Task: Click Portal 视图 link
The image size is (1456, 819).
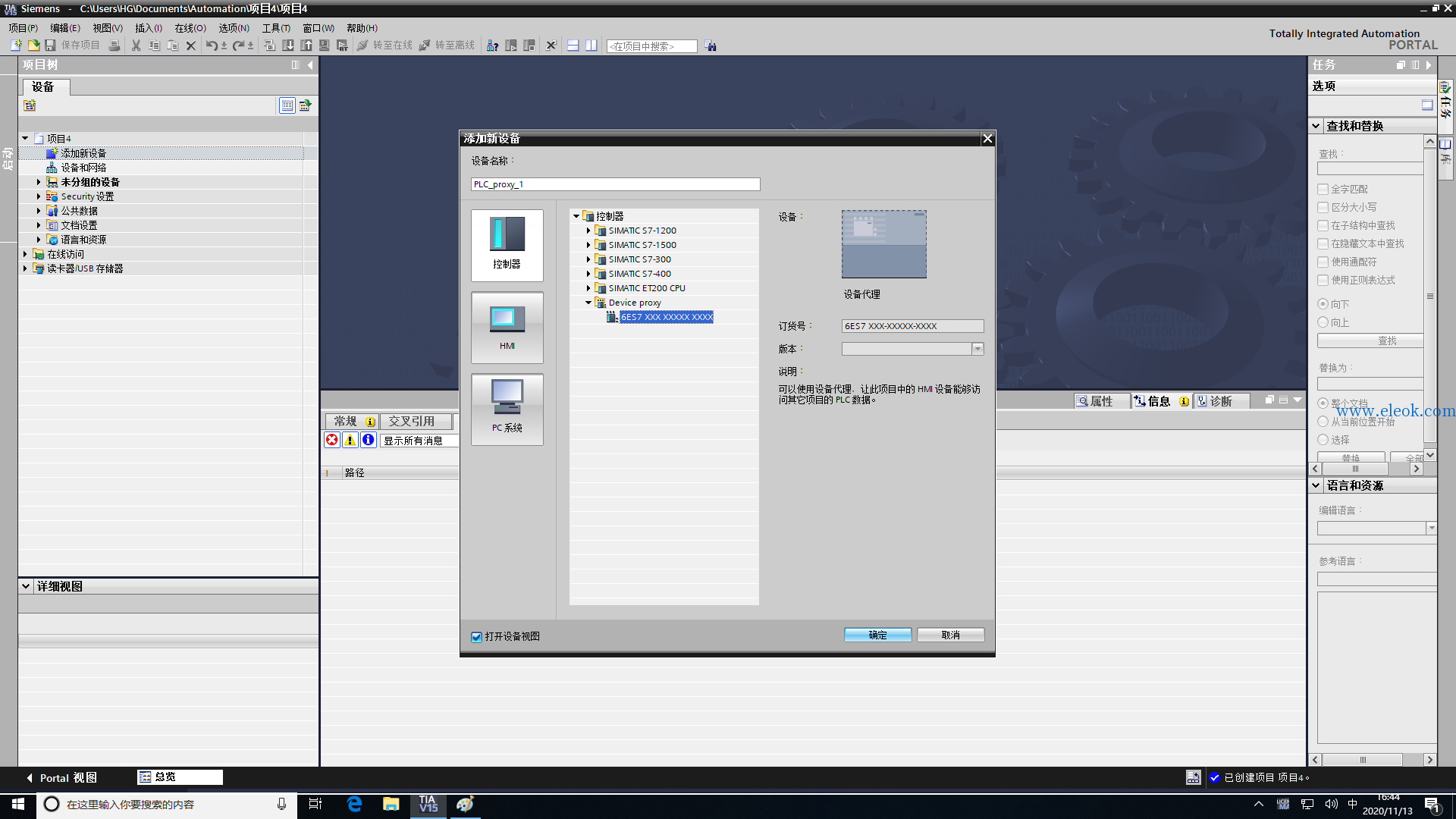Action: coord(62,778)
